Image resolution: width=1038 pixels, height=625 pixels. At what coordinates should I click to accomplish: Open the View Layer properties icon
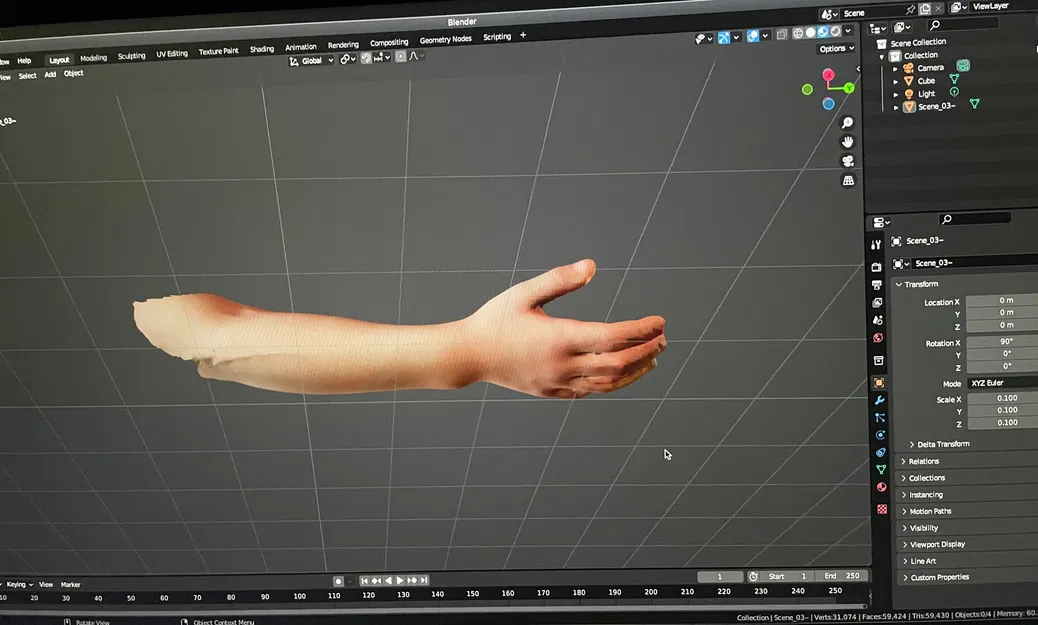point(877,303)
